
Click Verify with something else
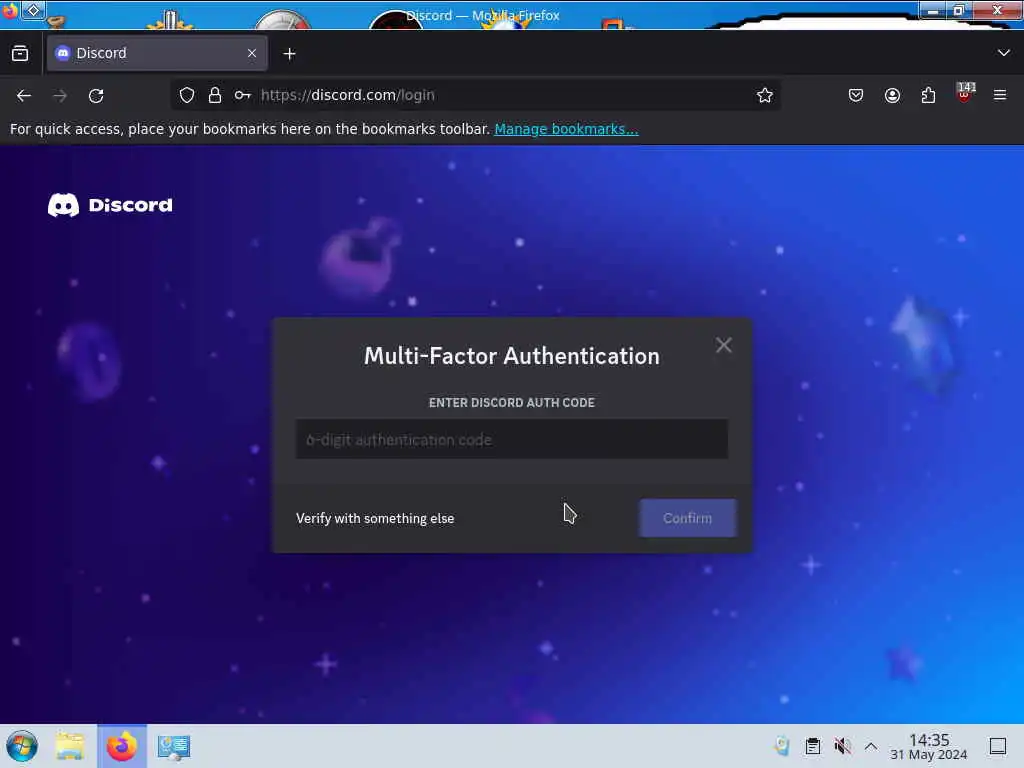click(x=375, y=519)
